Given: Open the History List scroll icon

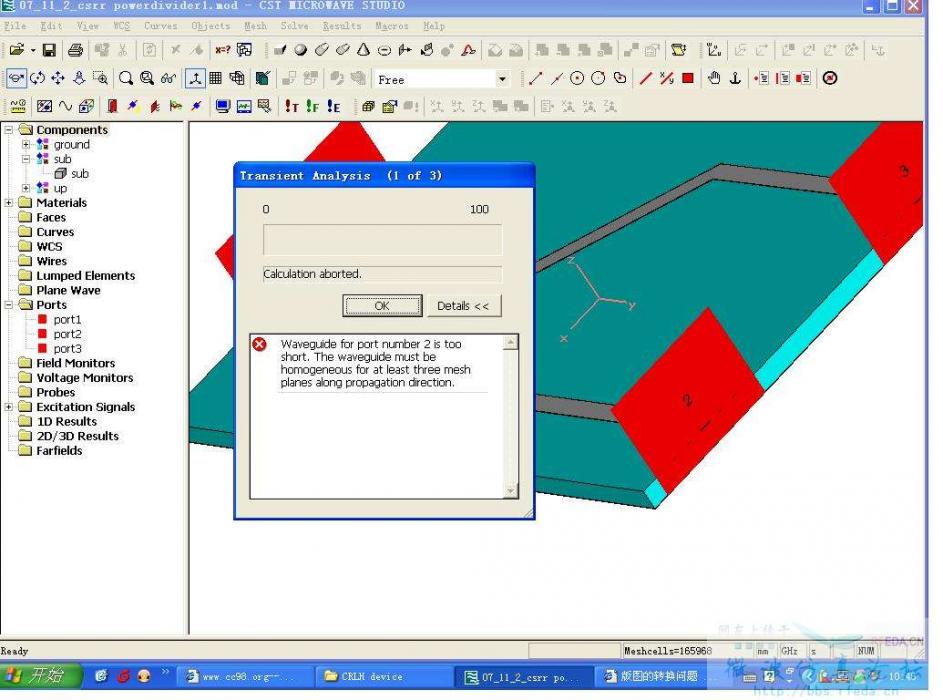Looking at the screenshot, I should click(x=678, y=50).
